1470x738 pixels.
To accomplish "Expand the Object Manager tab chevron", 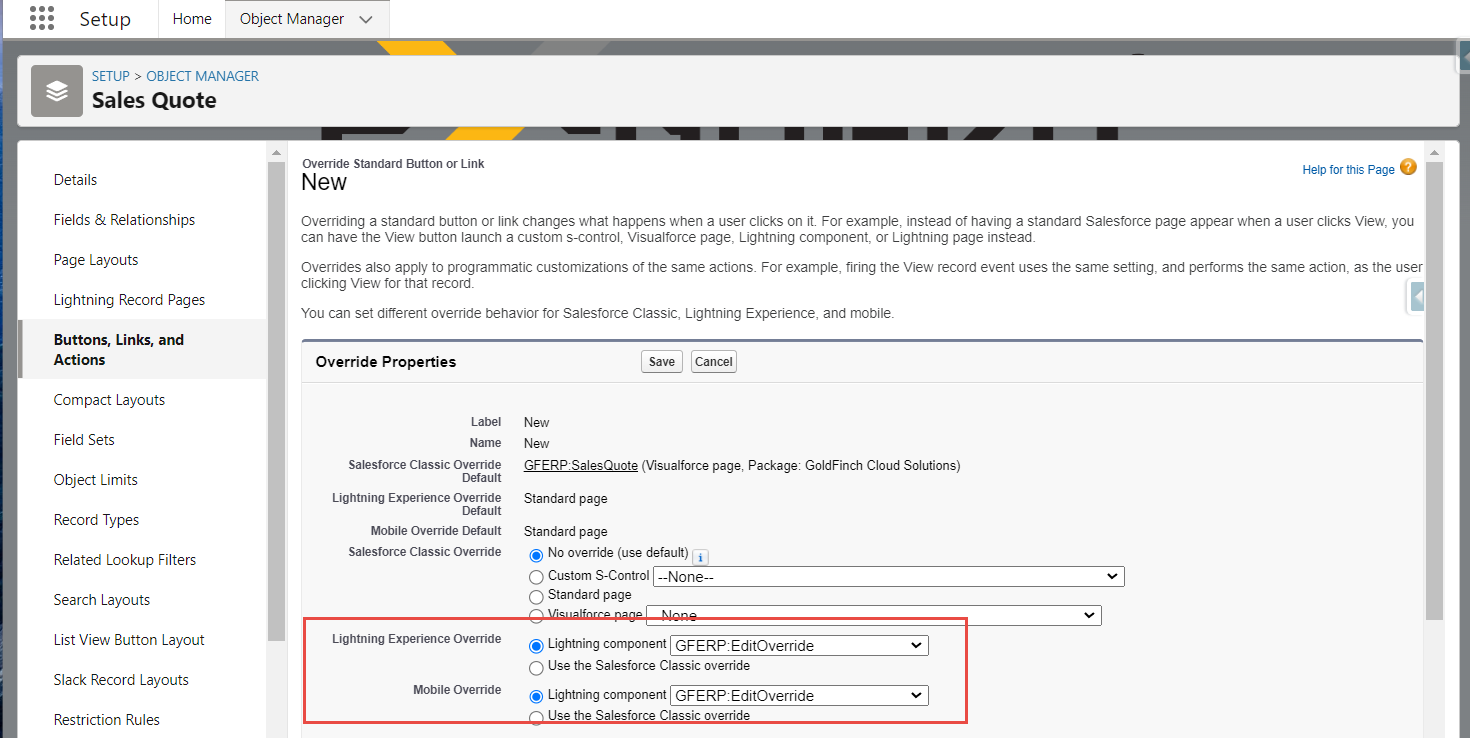I will 366,20.
